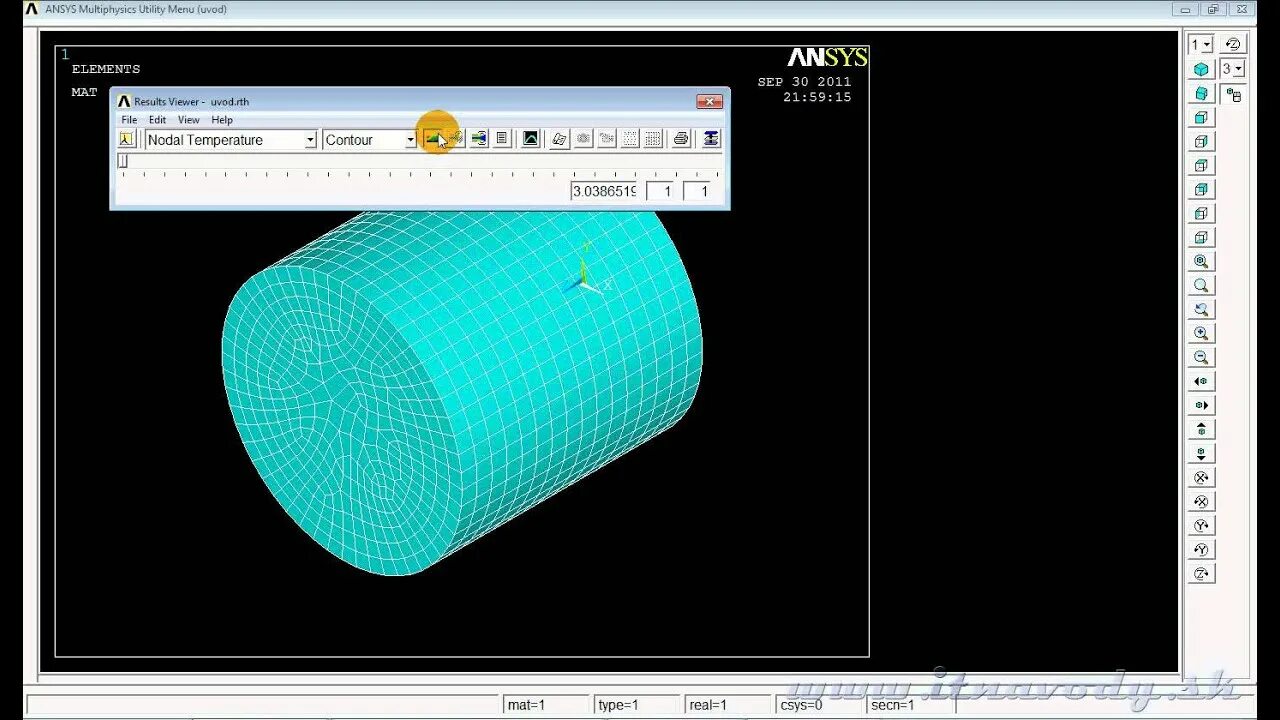Click real=1 in status bar
The width and height of the screenshot is (1280, 720).
pyautogui.click(x=726, y=705)
